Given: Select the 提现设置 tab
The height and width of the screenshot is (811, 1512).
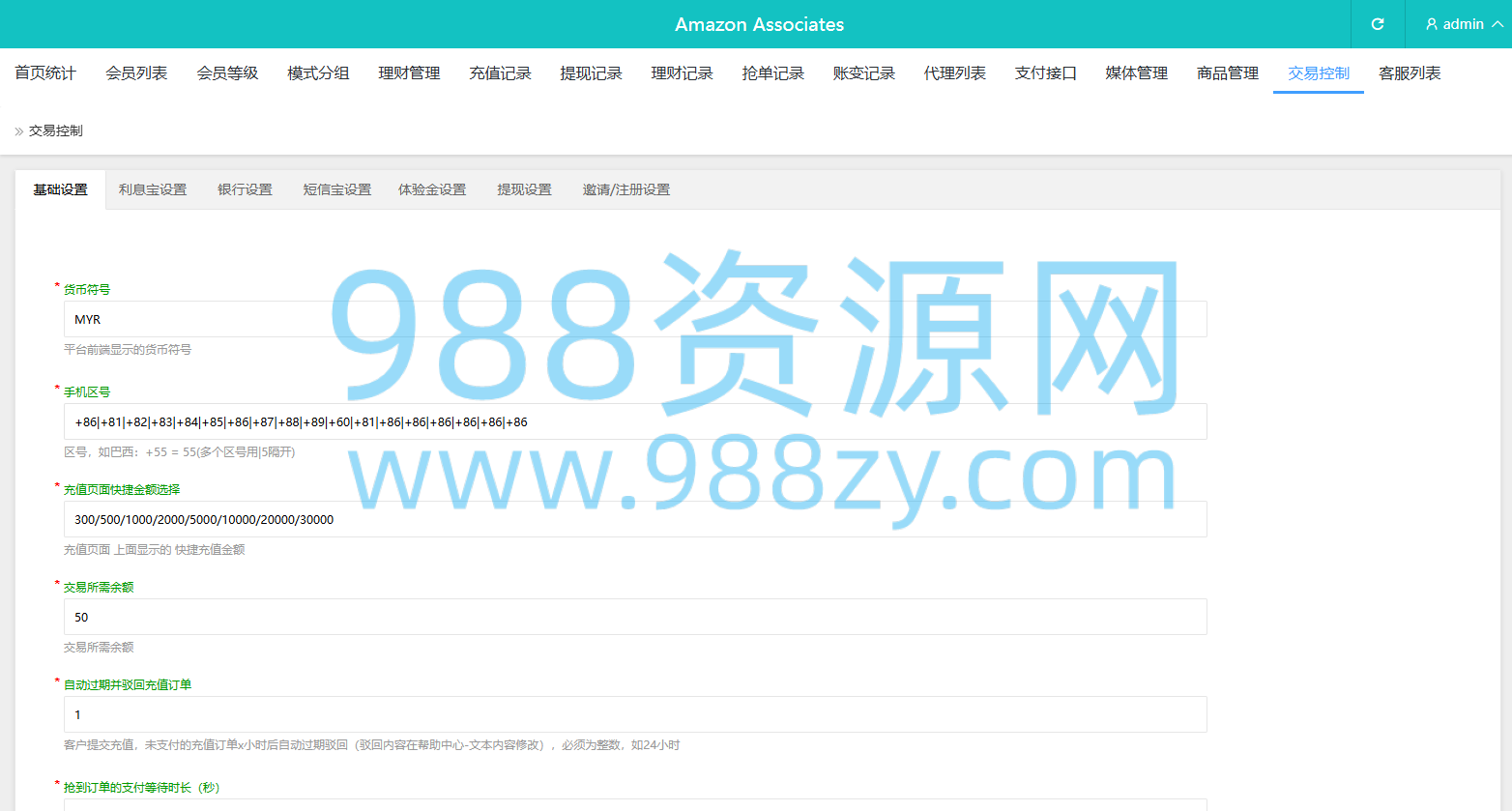Looking at the screenshot, I should tap(524, 189).
